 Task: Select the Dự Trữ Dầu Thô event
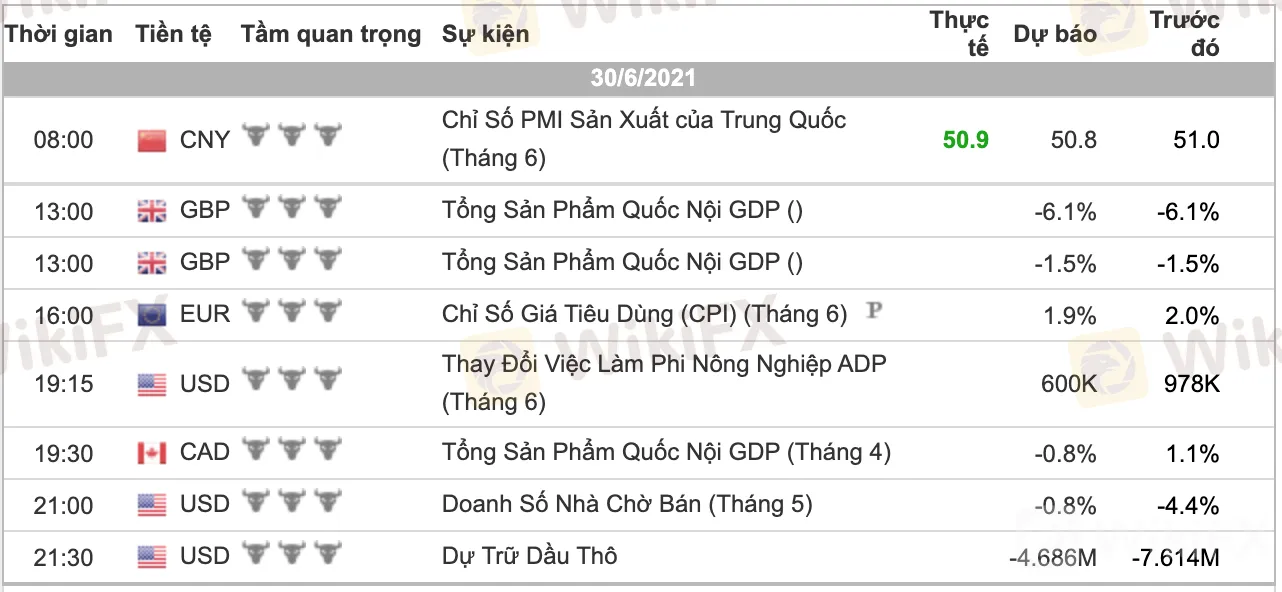click(x=529, y=555)
